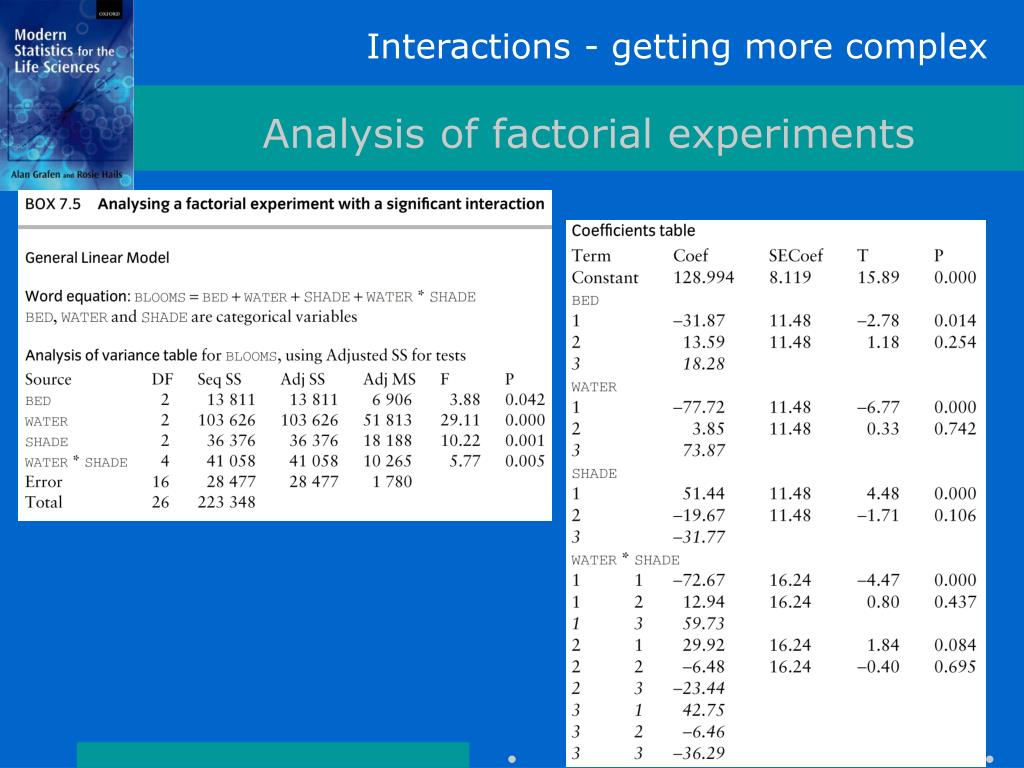Click P value 0.084

[955, 645]
